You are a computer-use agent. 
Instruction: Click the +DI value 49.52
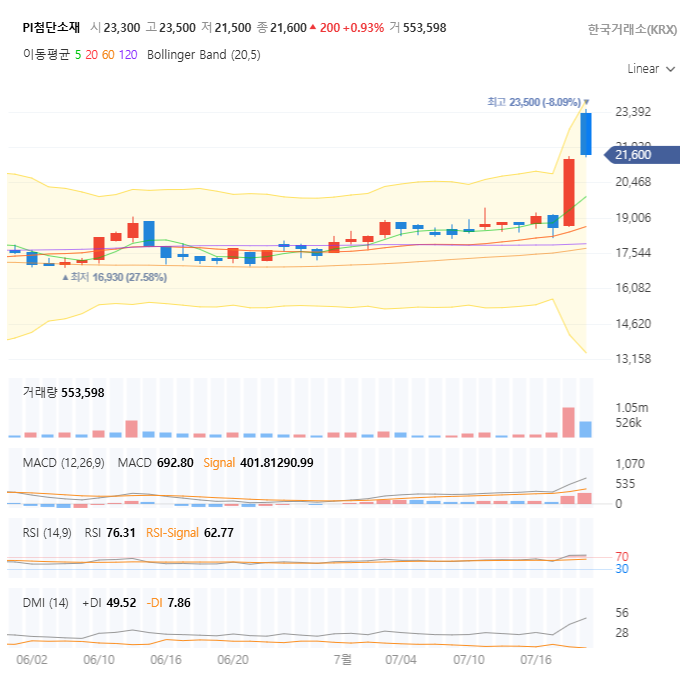(x=121, y=603)
